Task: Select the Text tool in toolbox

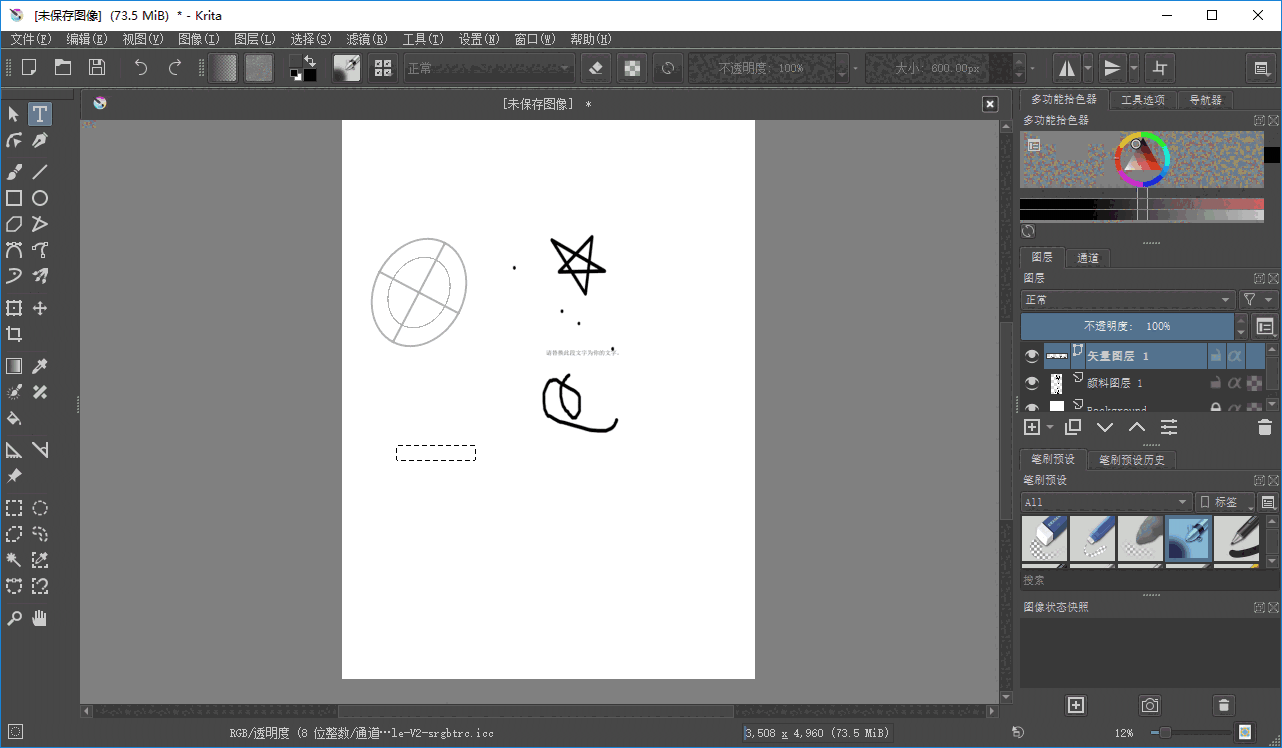Action: (40, 114)
